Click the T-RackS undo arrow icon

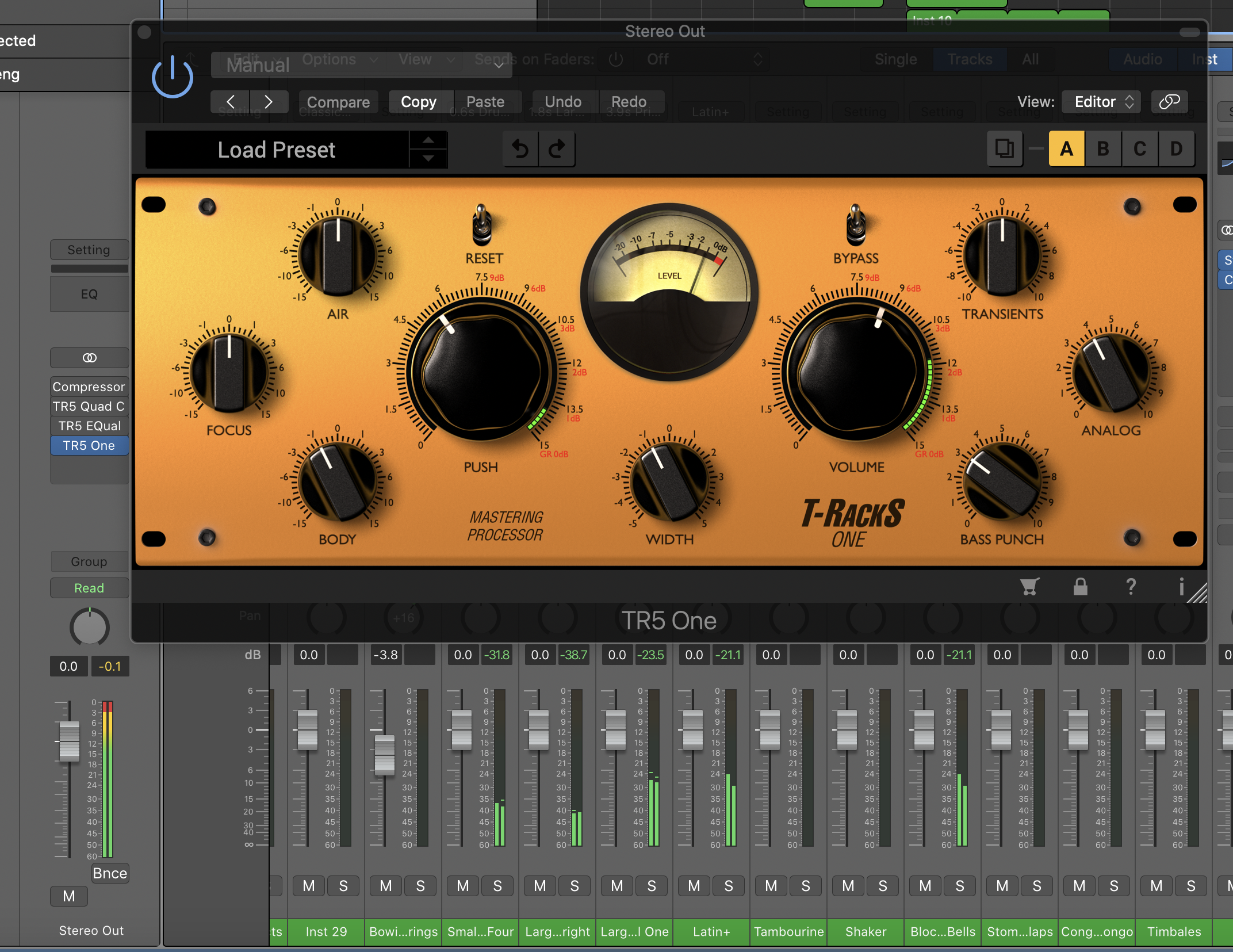pos(520,150)
